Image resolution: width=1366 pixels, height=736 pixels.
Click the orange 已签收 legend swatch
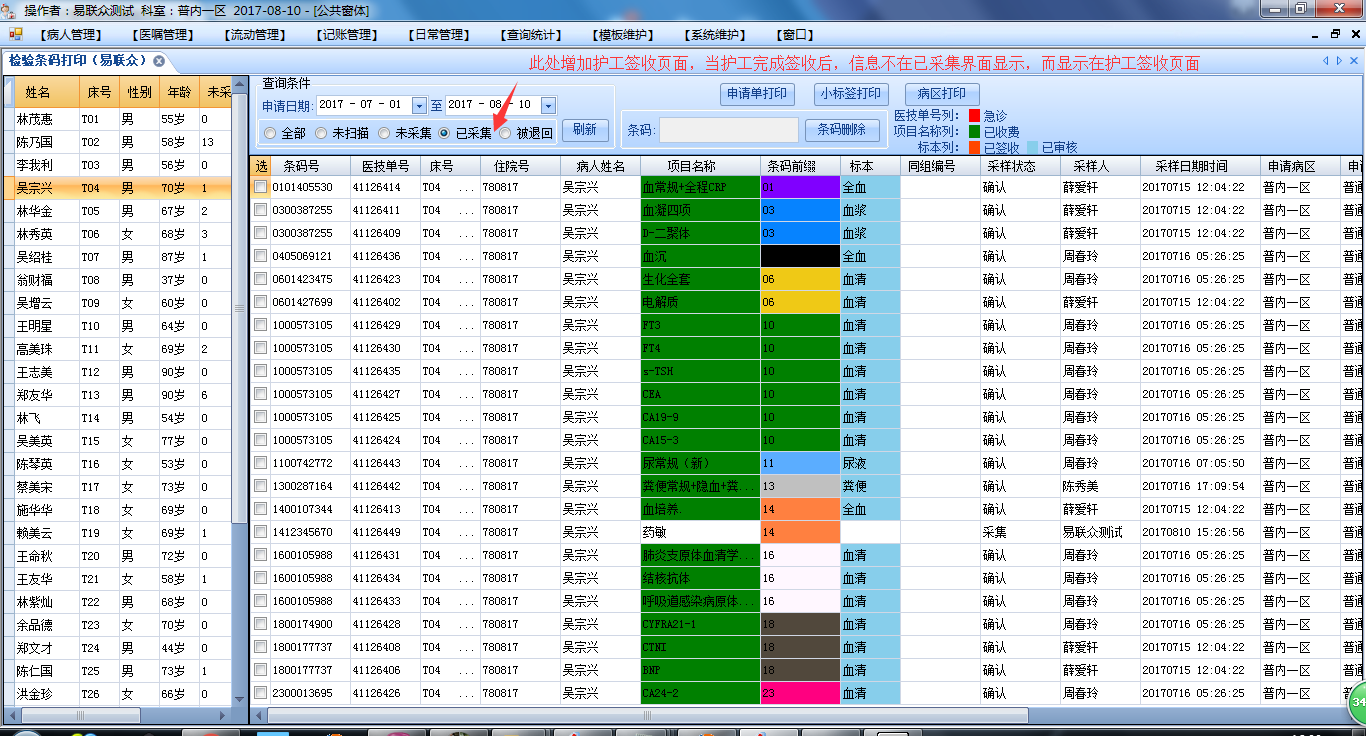click(x=974, y=147)
